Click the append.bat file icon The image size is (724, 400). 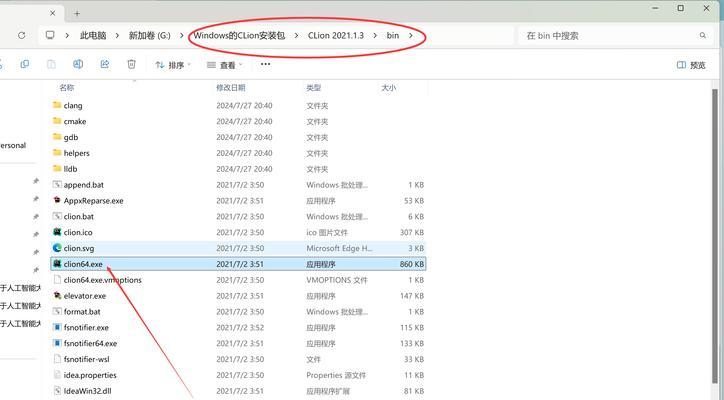tap(57, 184)
